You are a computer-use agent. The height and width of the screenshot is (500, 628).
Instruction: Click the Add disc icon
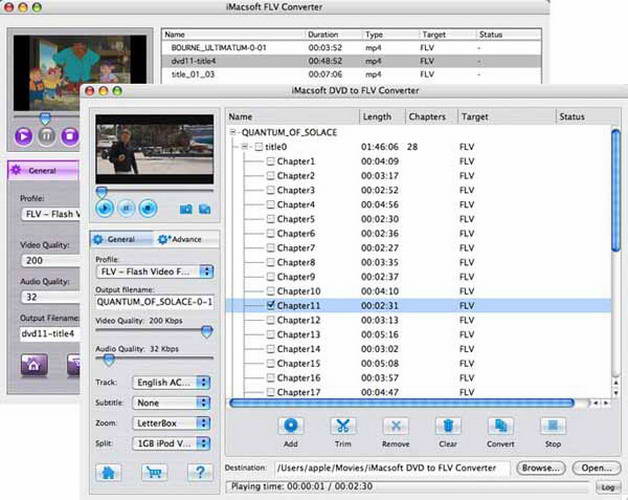pyautogui.click(x=289, y=427)
